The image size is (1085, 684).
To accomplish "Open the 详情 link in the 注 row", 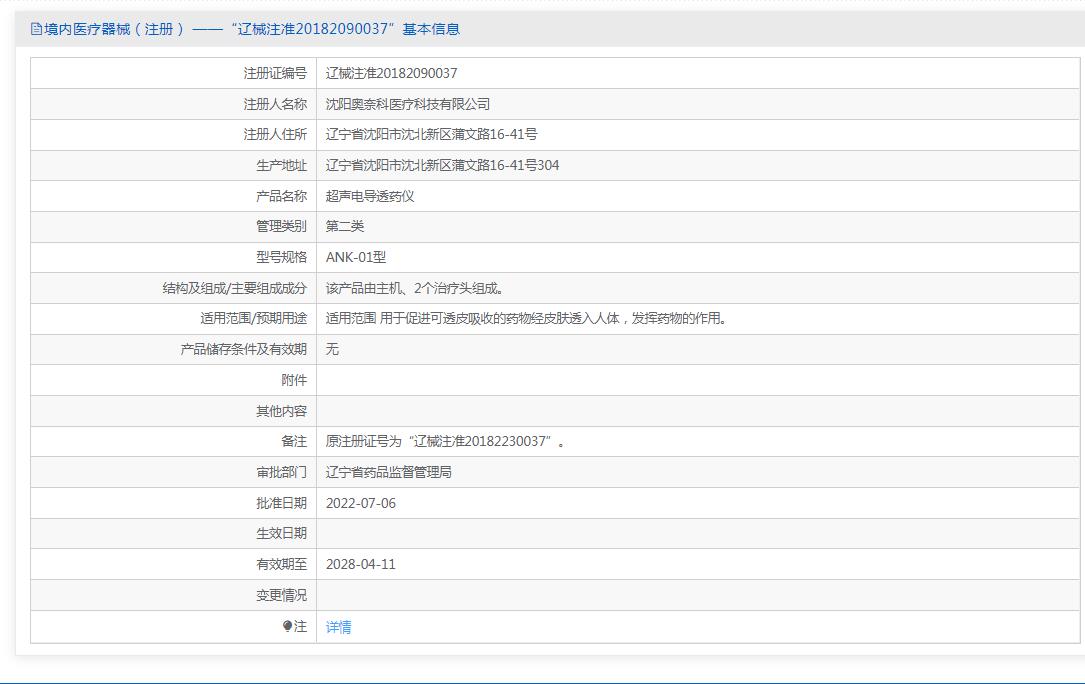I will click(338, 627).
